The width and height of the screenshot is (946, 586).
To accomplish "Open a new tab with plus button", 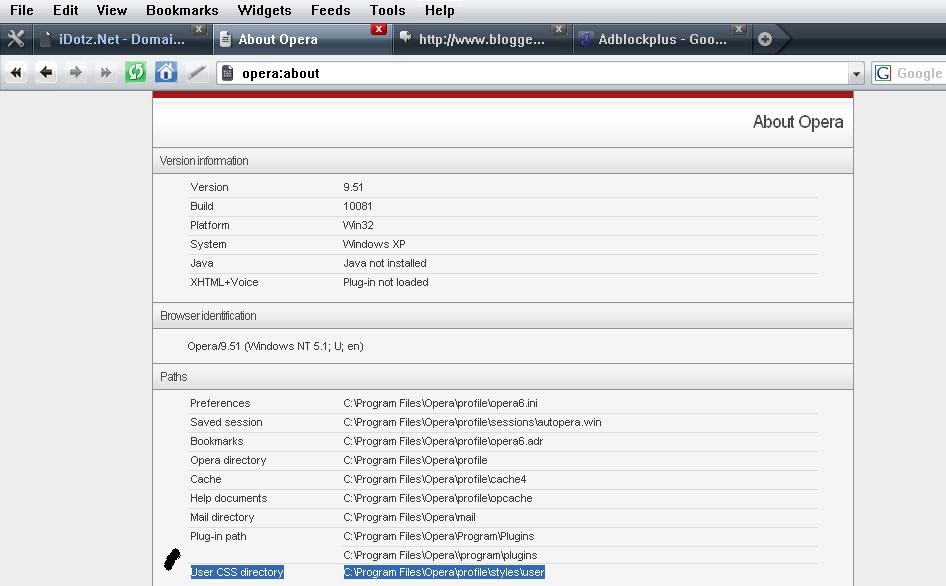I will [x=765, y=39].
